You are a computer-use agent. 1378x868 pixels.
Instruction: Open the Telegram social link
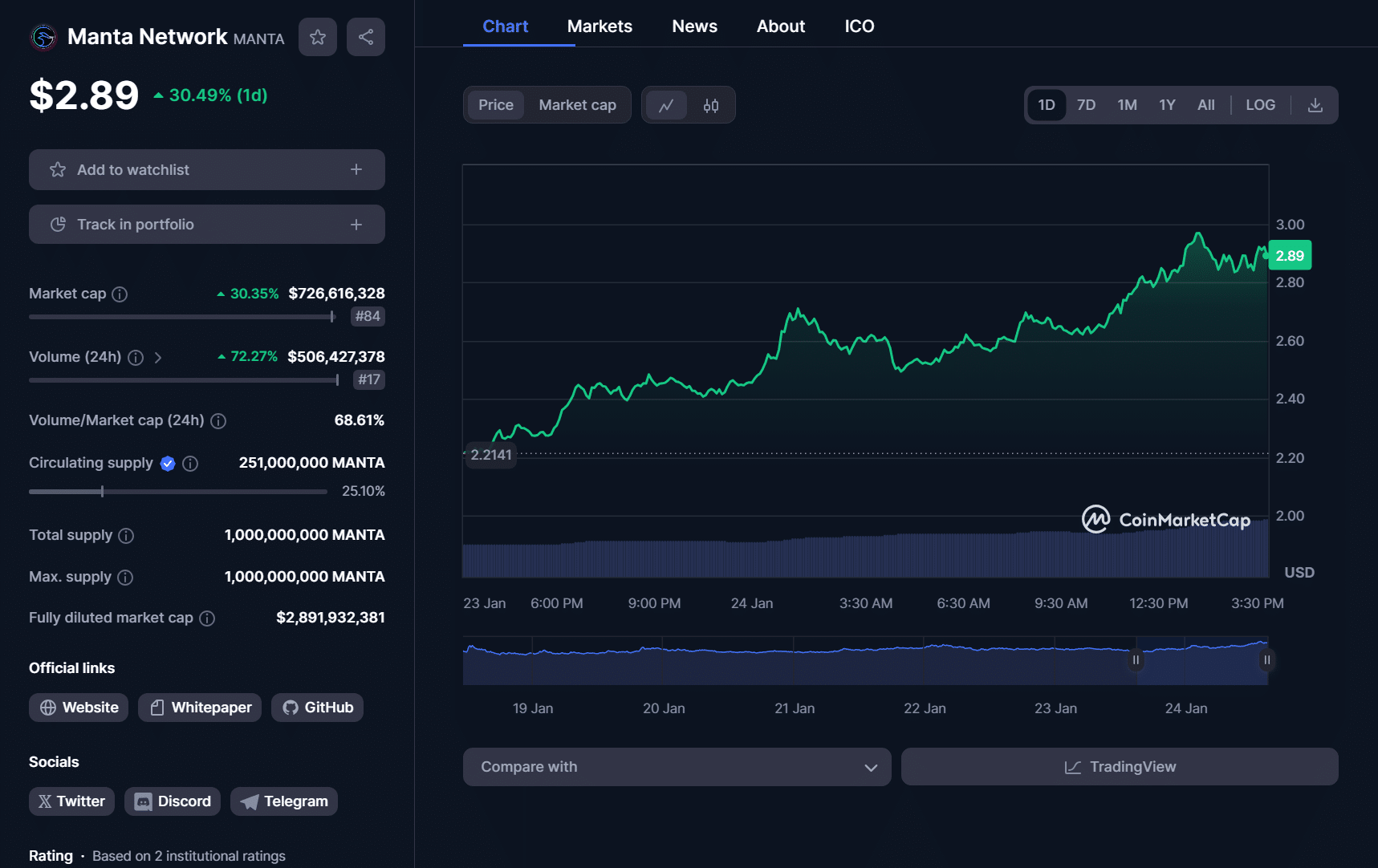(x=284, y=801)
